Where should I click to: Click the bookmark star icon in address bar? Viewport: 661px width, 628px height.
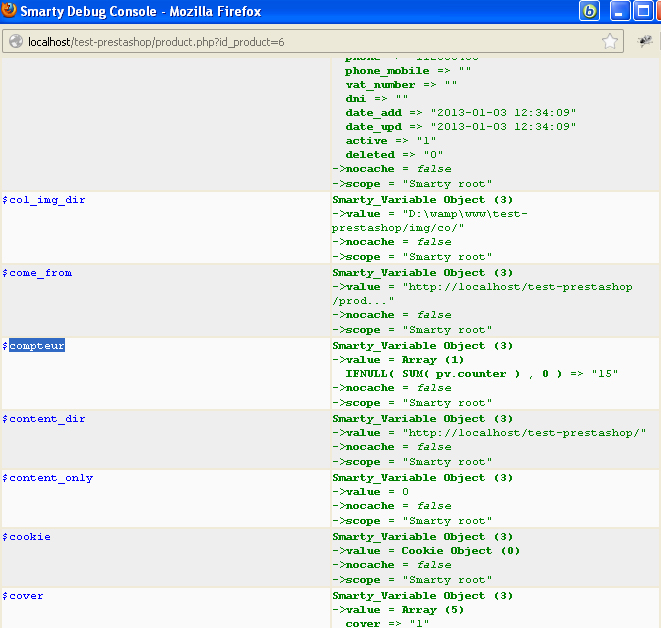coord(610,41)
